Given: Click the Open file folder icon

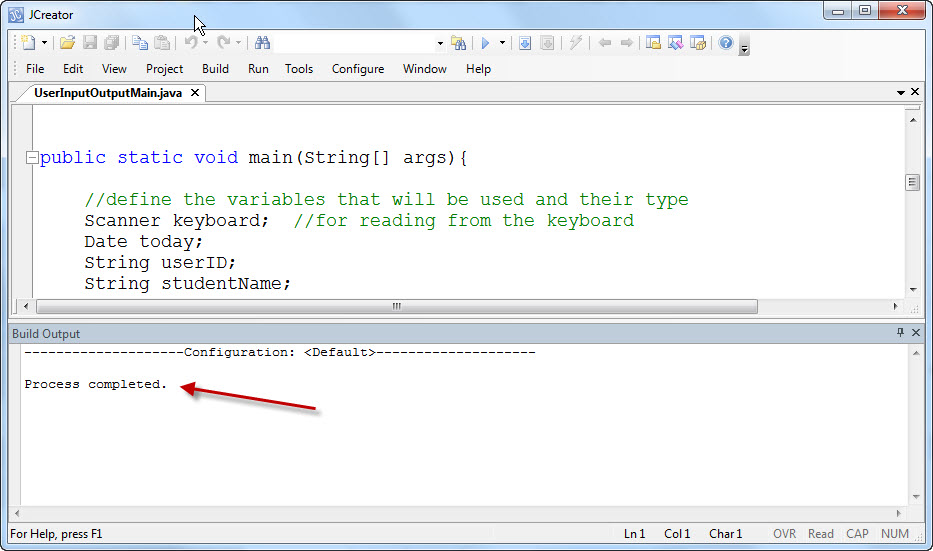Looking at the screenshot, I should [x=67, y=43].
